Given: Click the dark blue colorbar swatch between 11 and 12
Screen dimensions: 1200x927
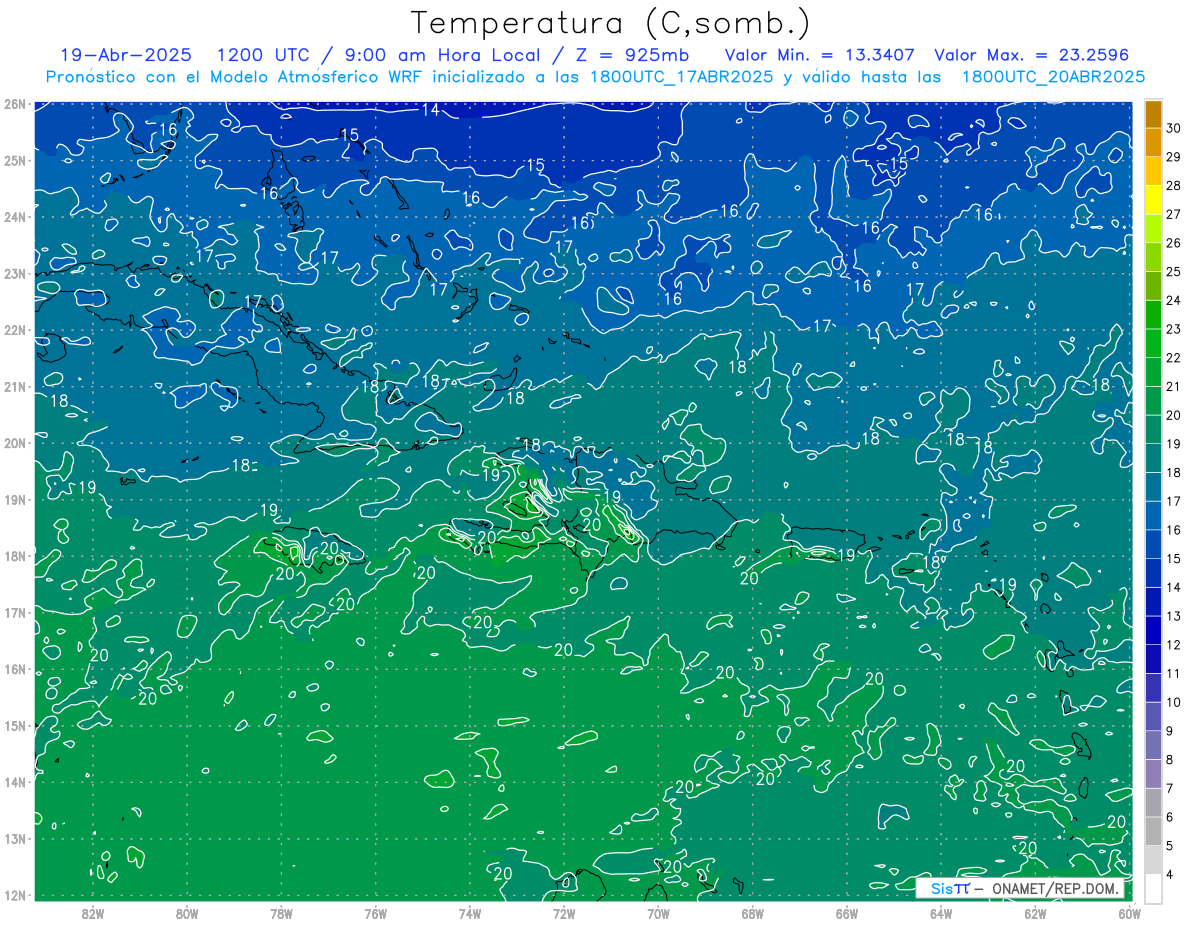Looking at the screenshot, I should click(1153, 659).
